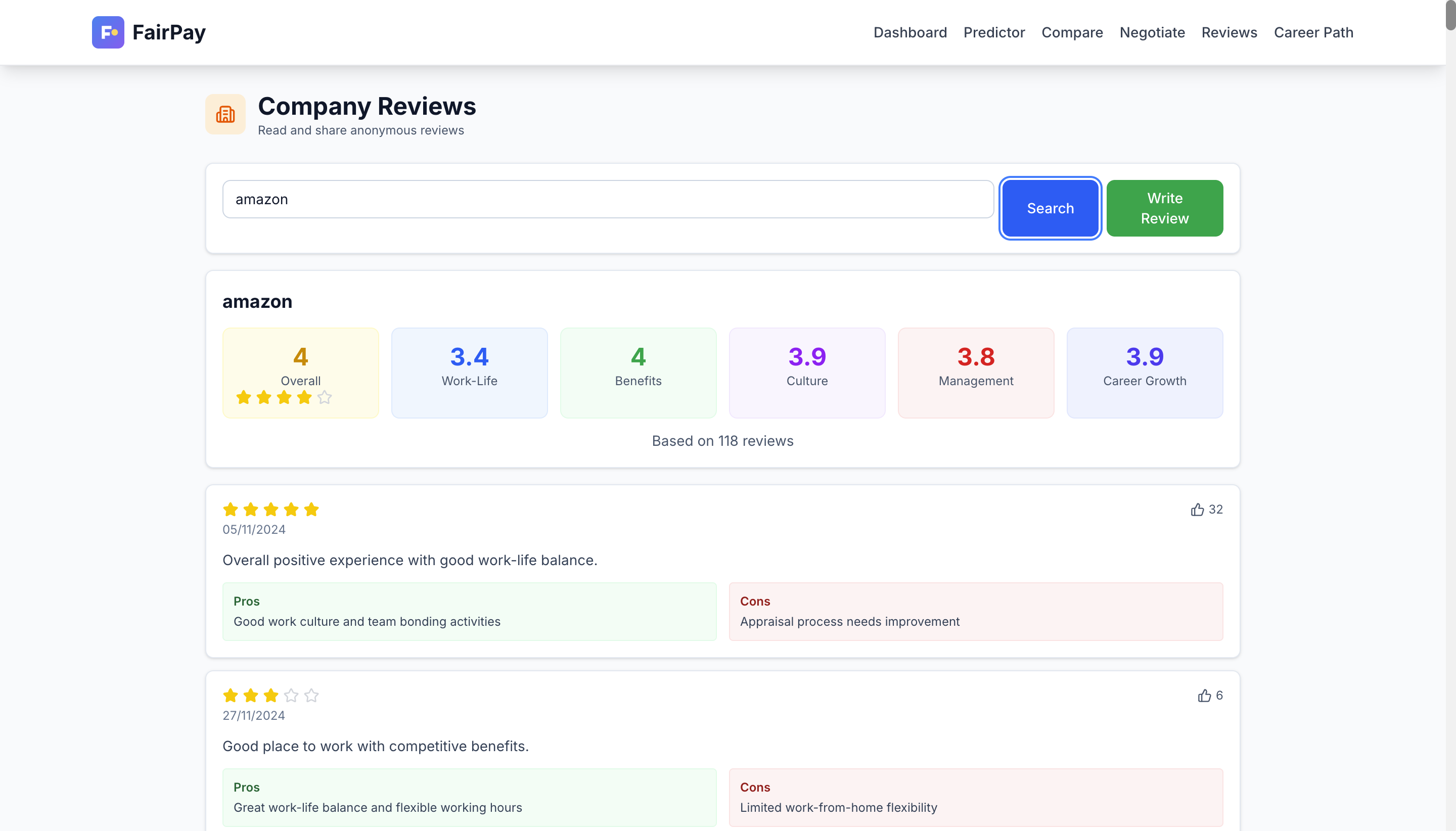Image resolution: width=1456 pixels, height=831 pixels.
Task: Click the company search field containing amazon
Action: tap(608, 199)
